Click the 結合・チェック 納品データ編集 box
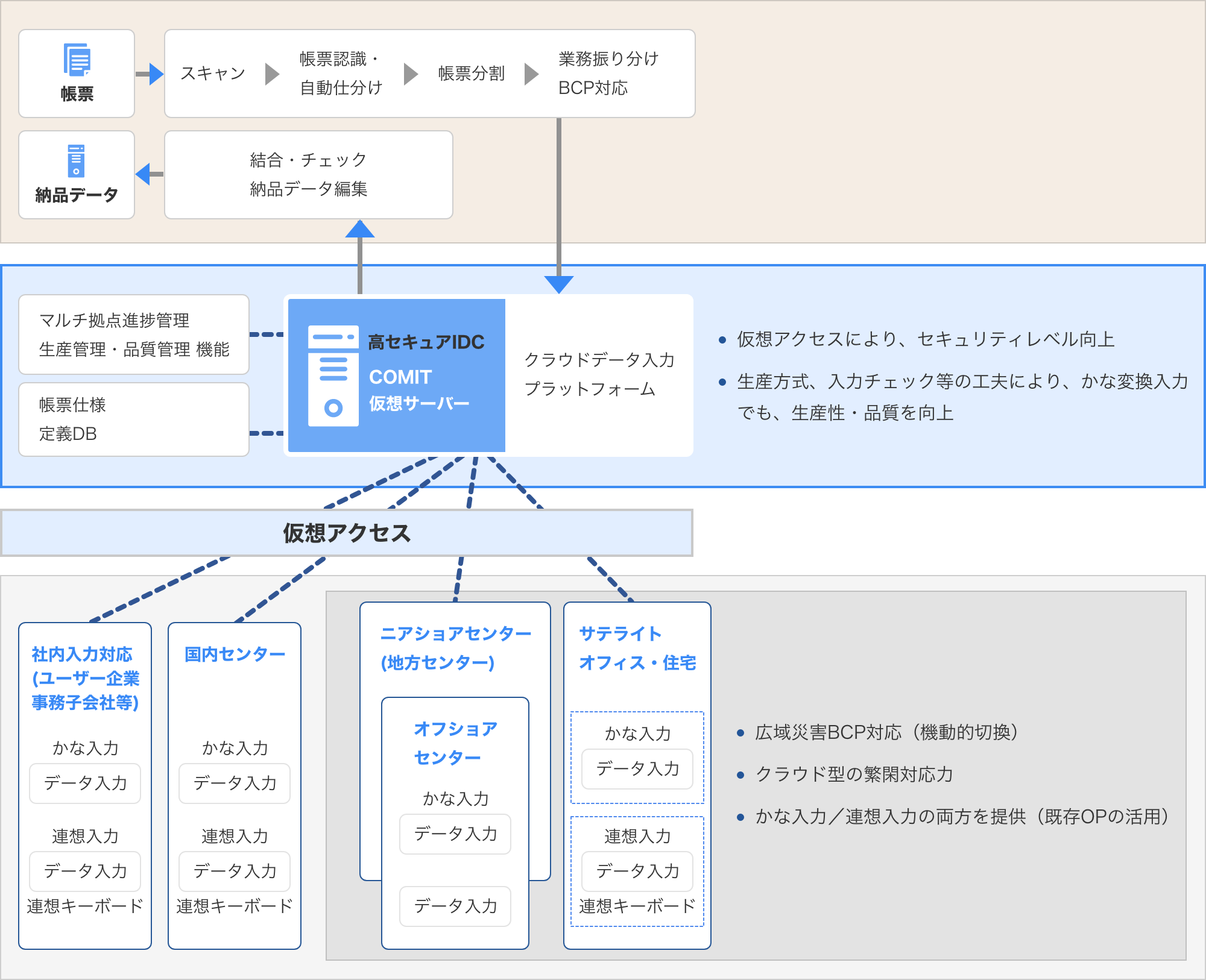Viewport: 1206px width, 980px height. (309, 175)
